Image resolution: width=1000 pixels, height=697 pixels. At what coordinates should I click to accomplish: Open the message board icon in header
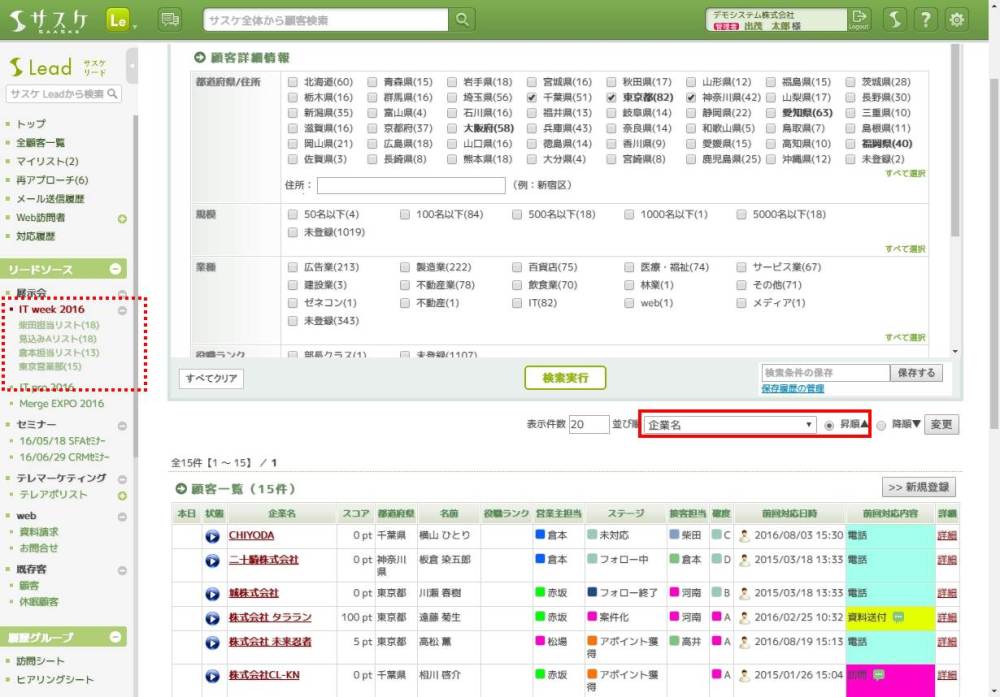[170, 20]
